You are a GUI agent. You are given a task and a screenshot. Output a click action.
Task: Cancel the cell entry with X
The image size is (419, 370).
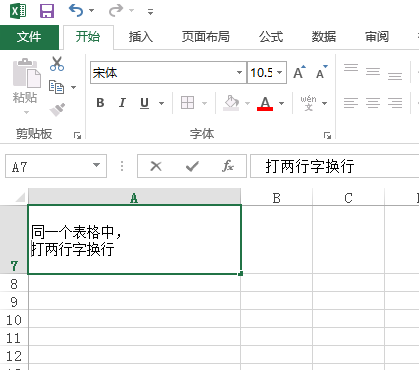coord(156,166)
